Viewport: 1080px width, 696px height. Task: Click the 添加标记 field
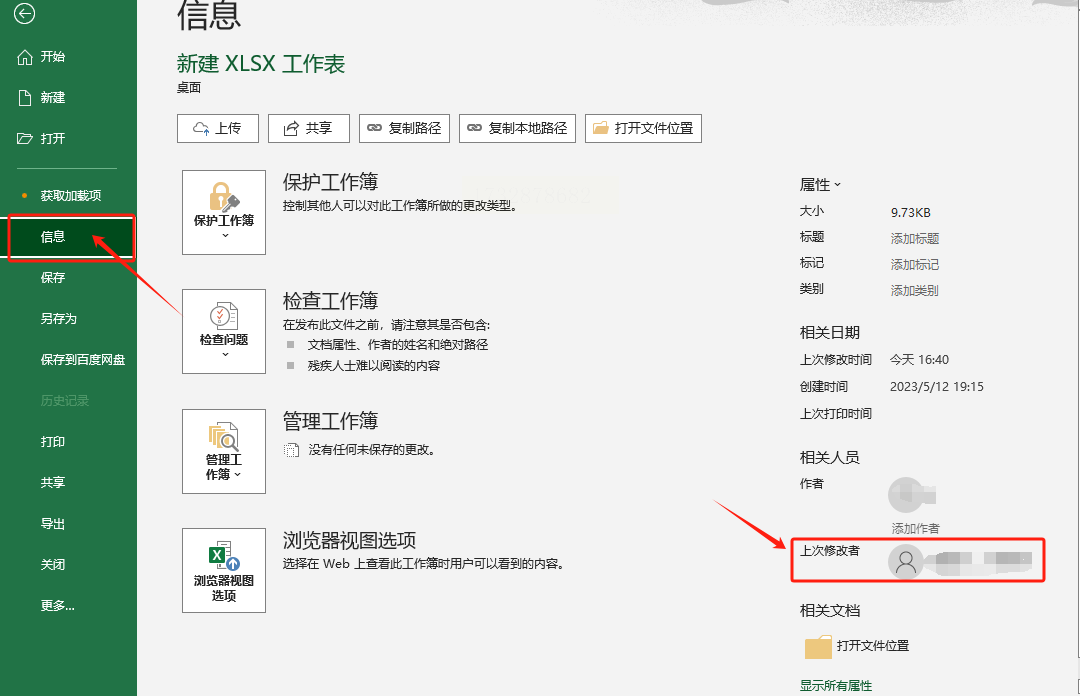coord(915,265)
